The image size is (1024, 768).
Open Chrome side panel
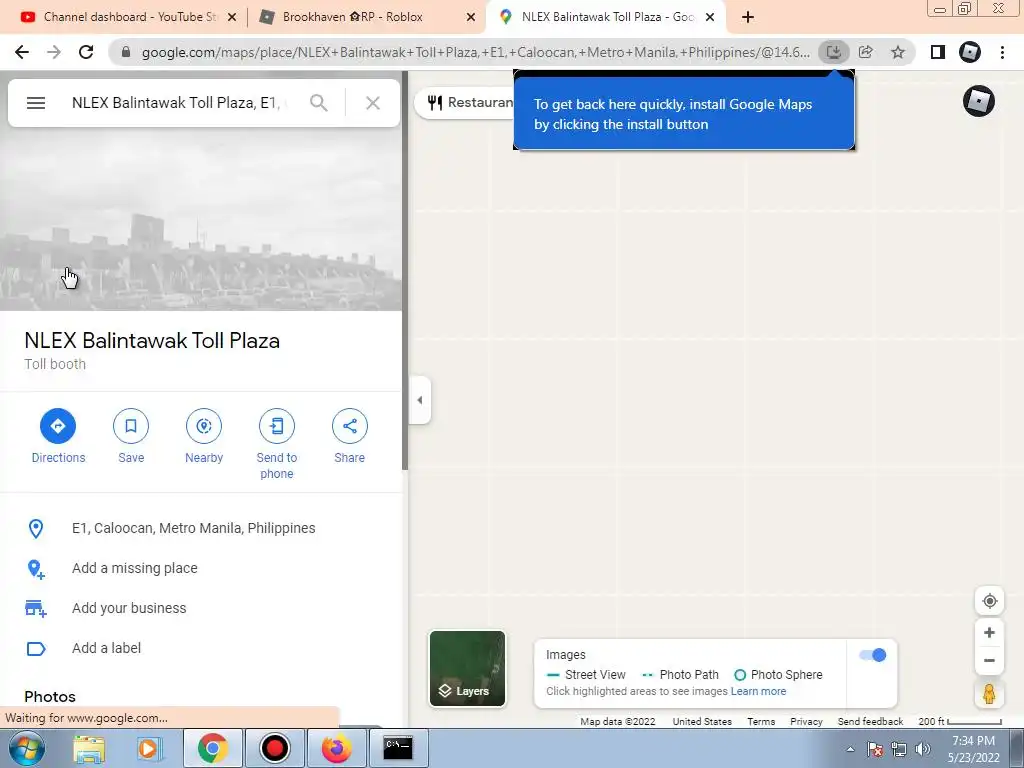(938, 52)
